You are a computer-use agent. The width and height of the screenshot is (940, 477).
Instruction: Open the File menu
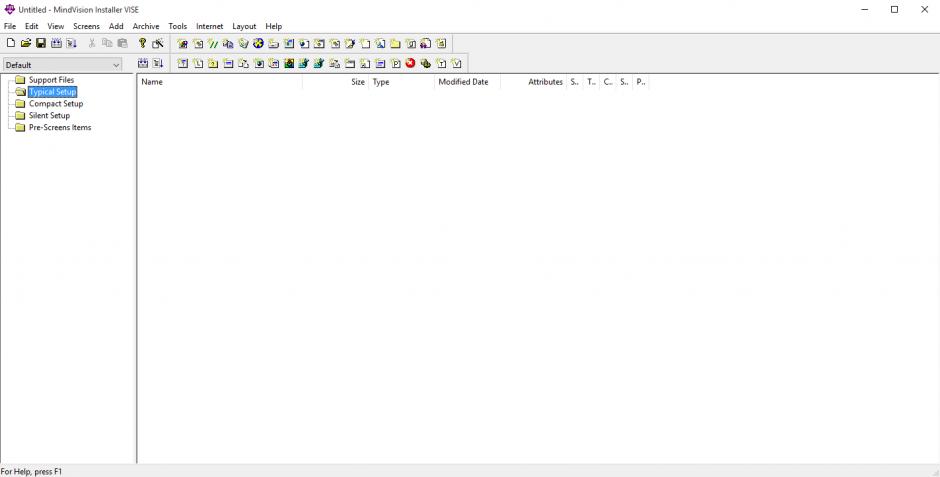coord(10,26)
